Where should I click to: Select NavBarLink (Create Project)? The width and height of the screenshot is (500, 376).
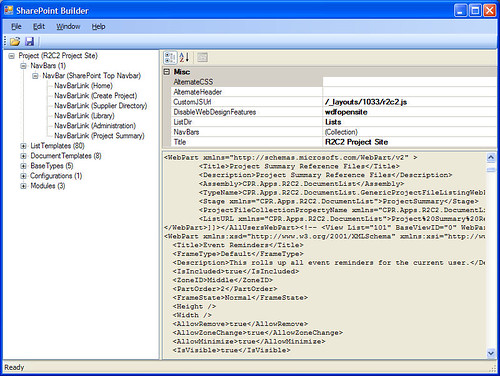point(96,96)
